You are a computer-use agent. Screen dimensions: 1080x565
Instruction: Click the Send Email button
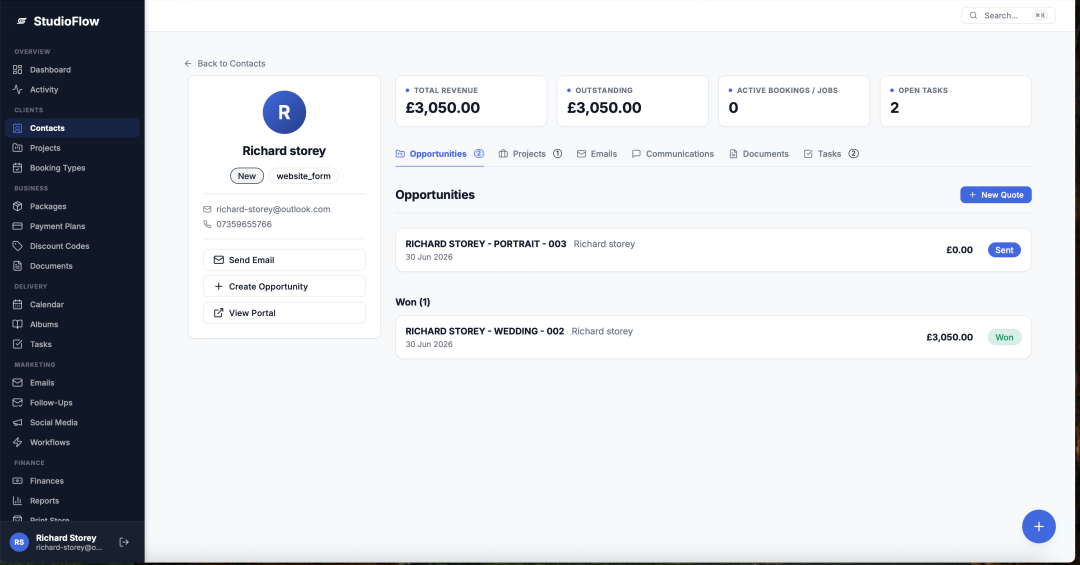(284, 260)
